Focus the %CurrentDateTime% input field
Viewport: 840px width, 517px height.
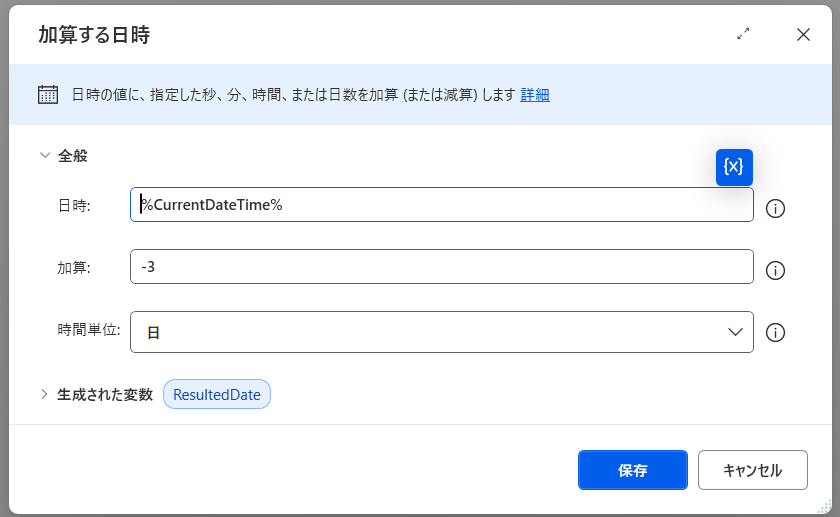click(440, 205)
